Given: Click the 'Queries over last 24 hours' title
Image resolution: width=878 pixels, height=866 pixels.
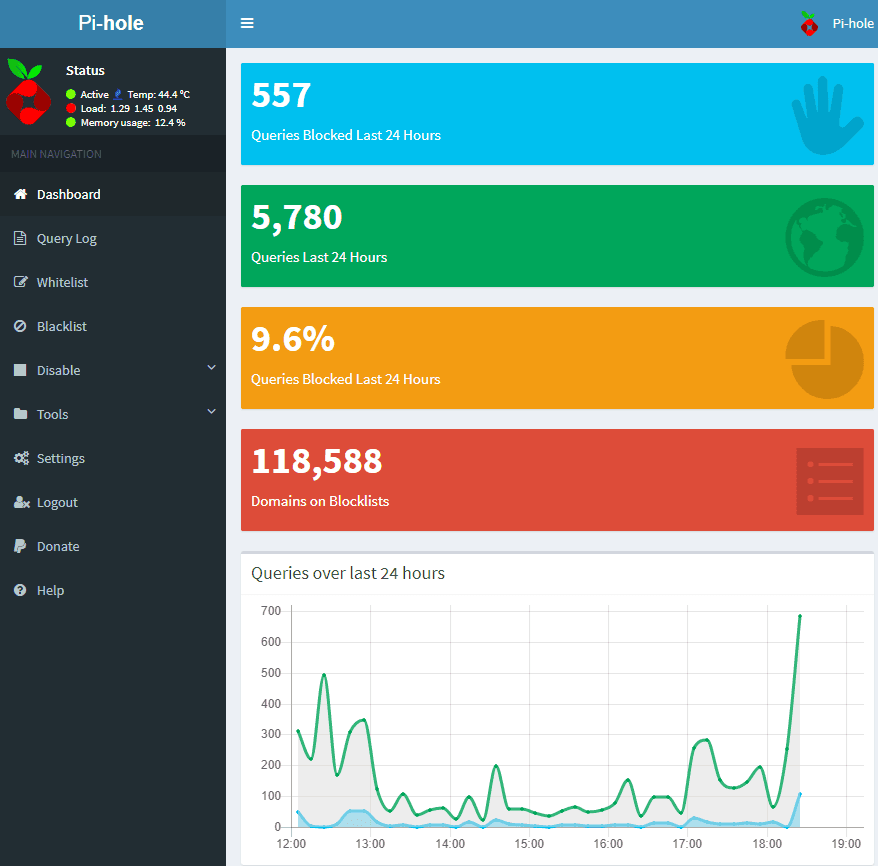Looking at the screenshot, I should click(348, 573).
